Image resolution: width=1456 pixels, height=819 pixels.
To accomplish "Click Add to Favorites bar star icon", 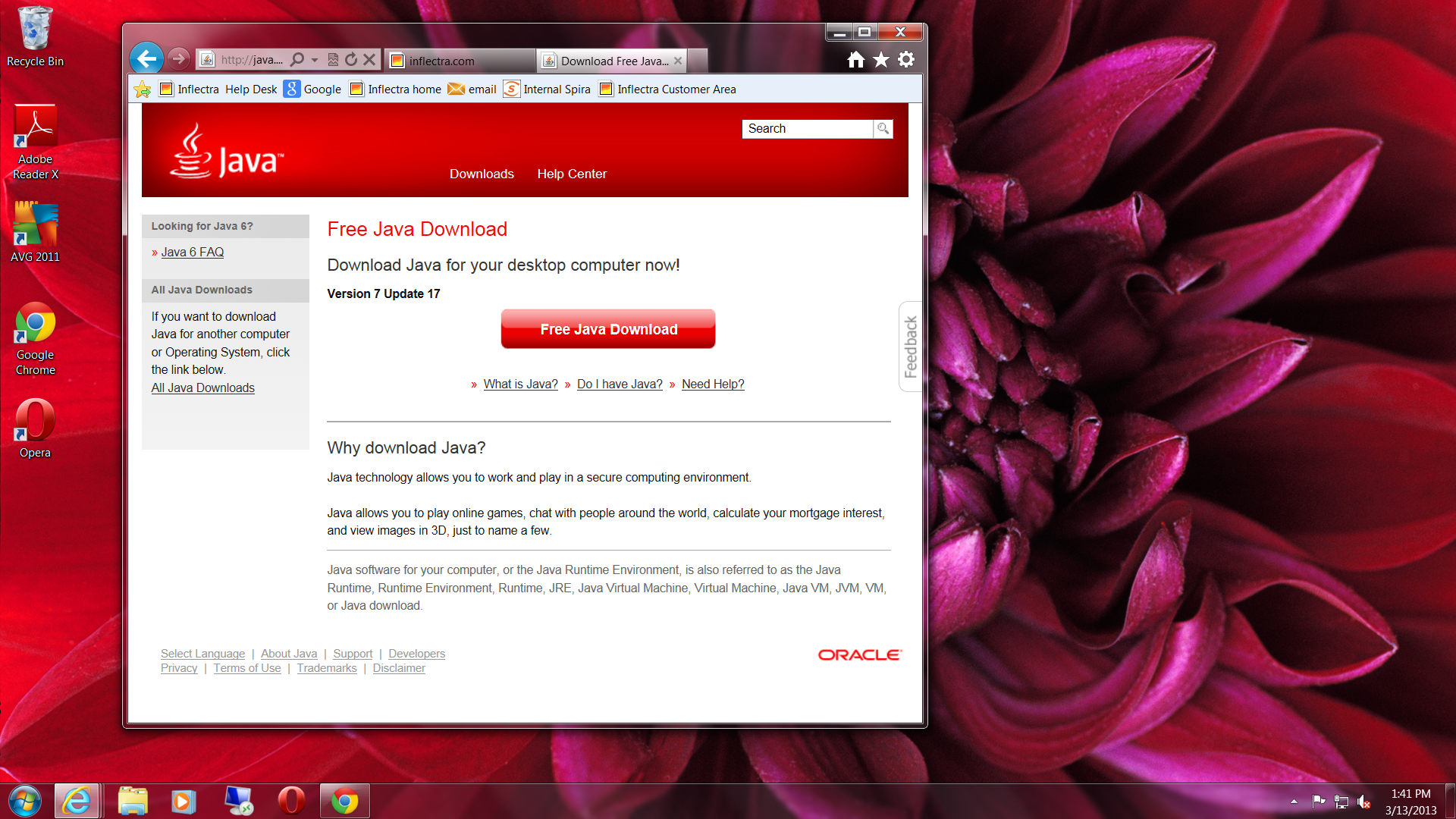I will [143, 89].
